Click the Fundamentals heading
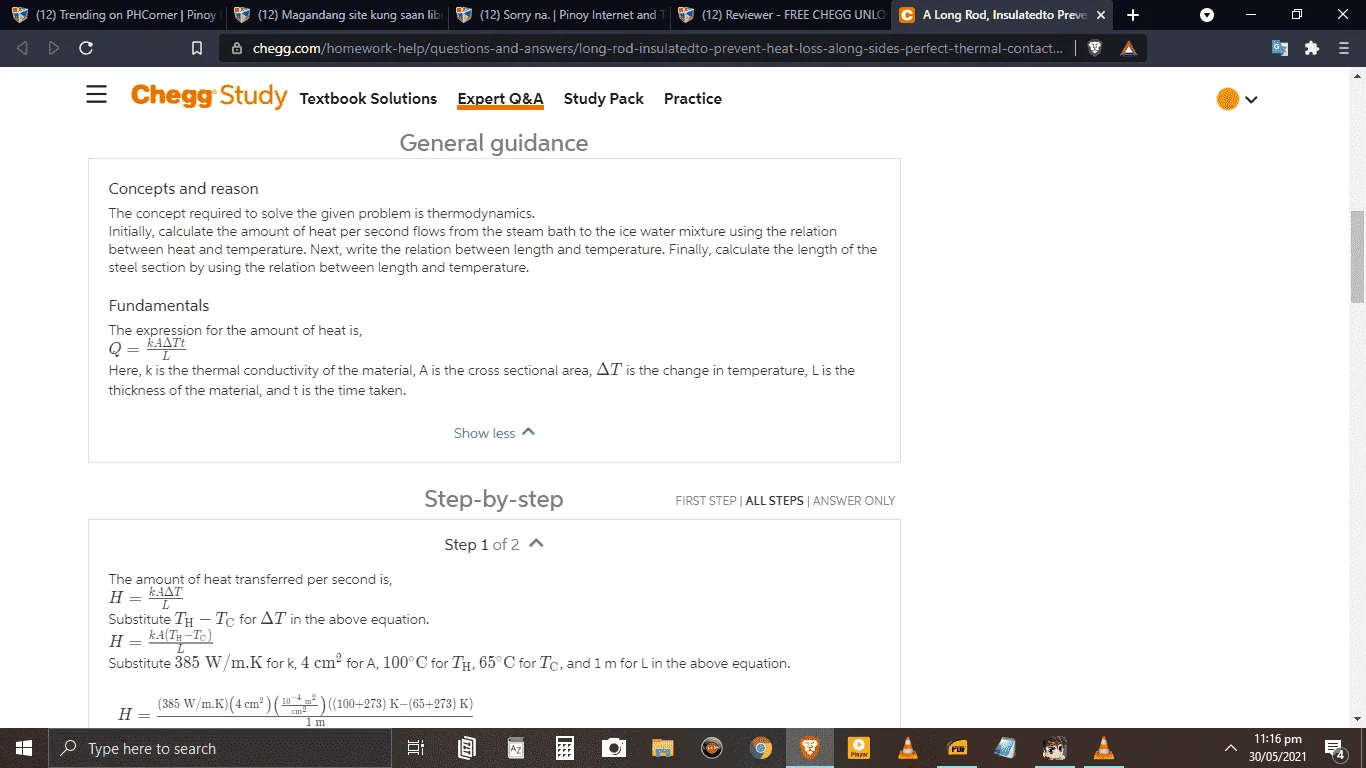 [159, 305]
